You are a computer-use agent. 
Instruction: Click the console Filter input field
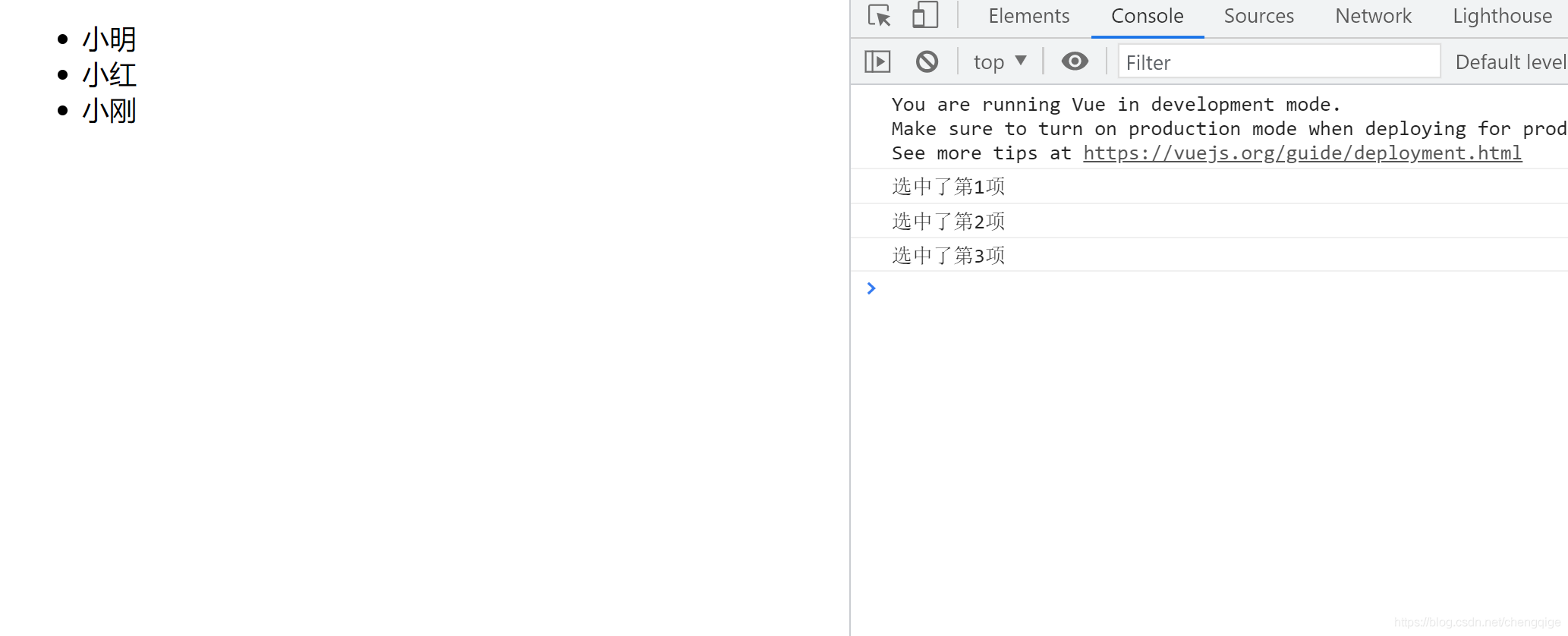(x=1279, y=62)
